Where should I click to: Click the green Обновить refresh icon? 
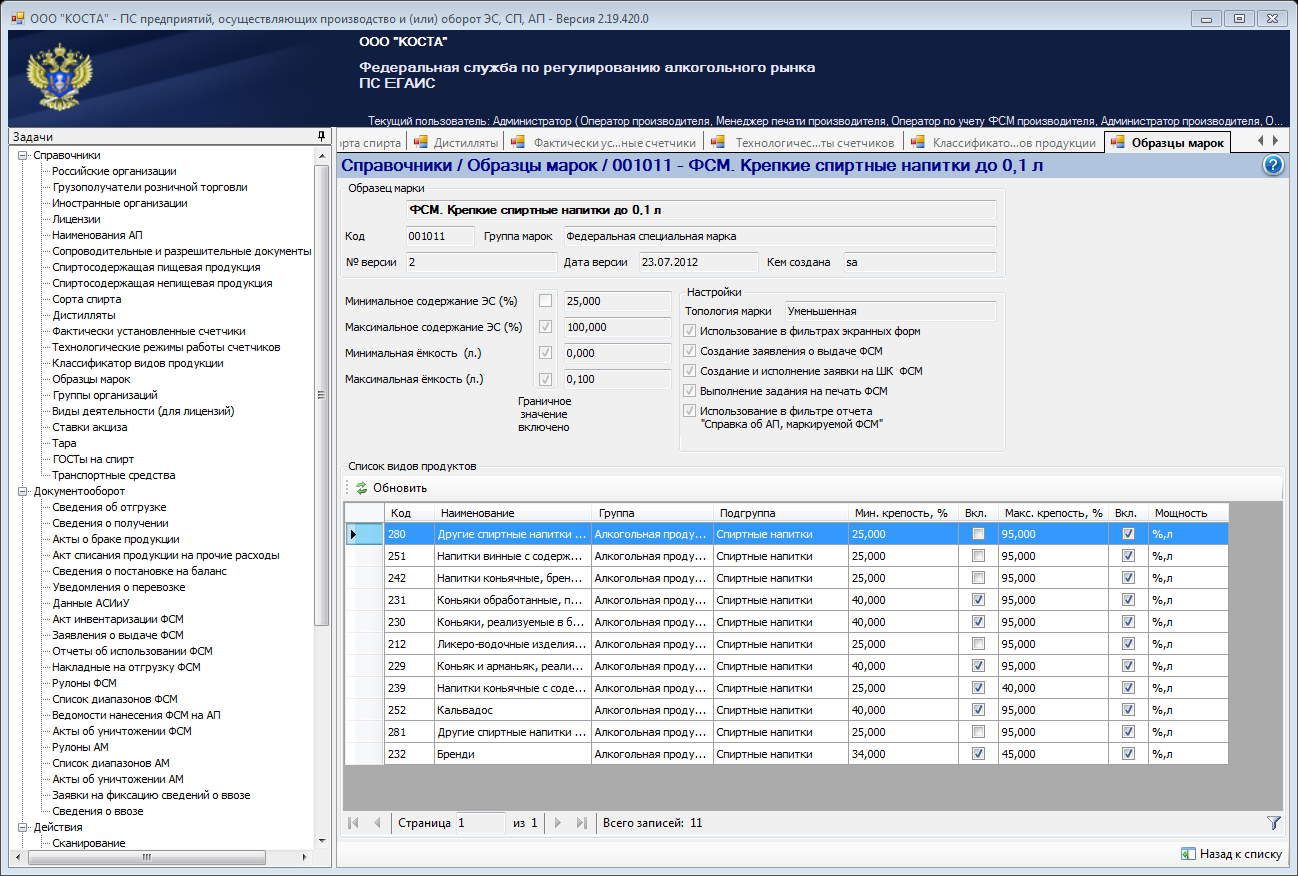361,488
